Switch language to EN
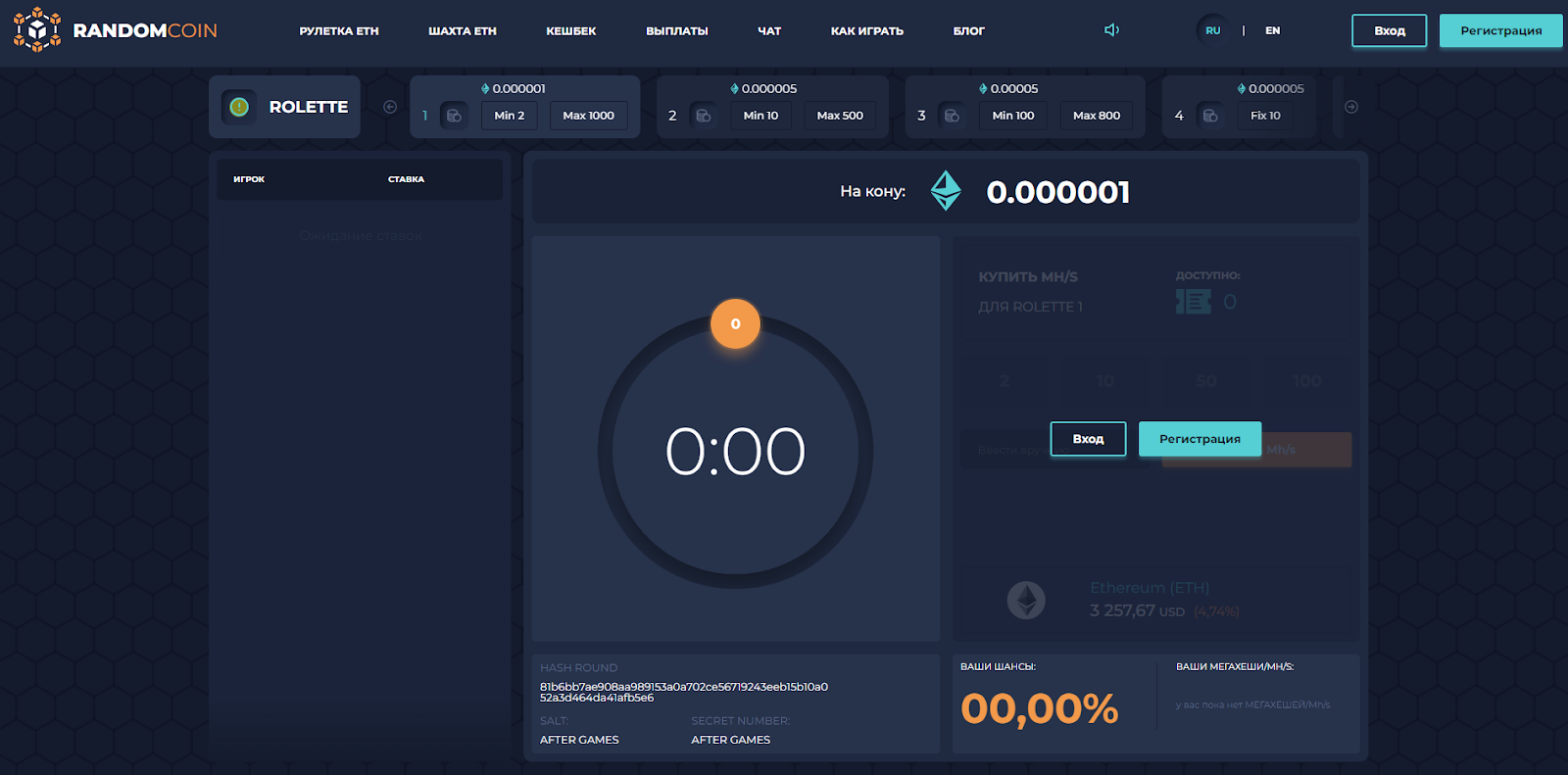This screenshot has height=775, width=1568. [x=1273, y=30]
